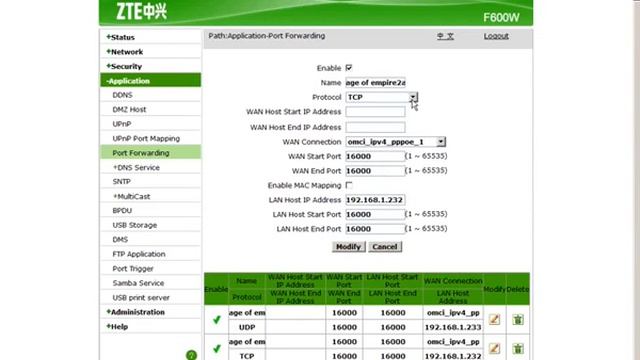Click the Modify button
Viewport: 640px width, 360px height.
(348, 247)
